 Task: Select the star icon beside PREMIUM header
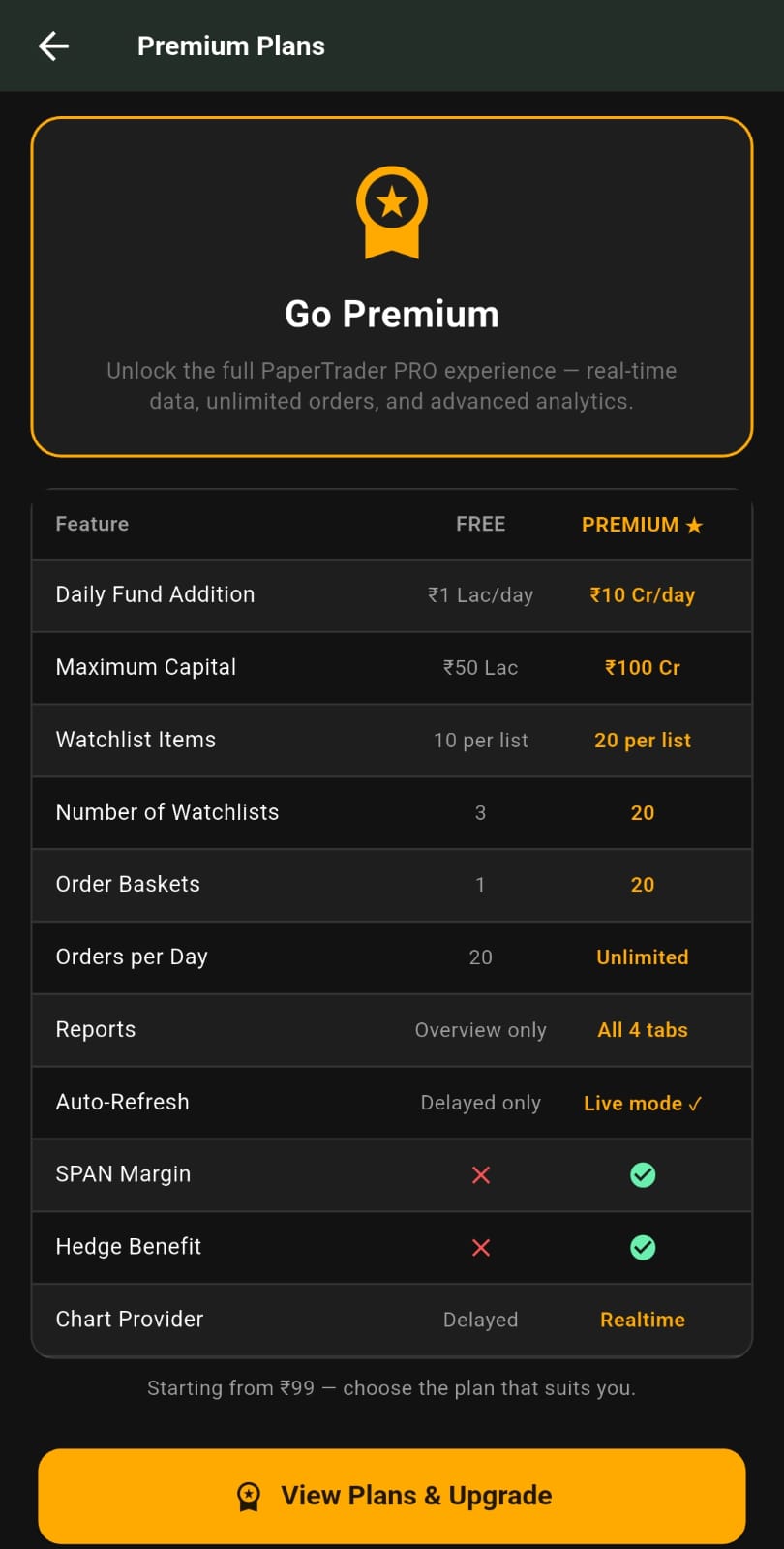point(693,525)
